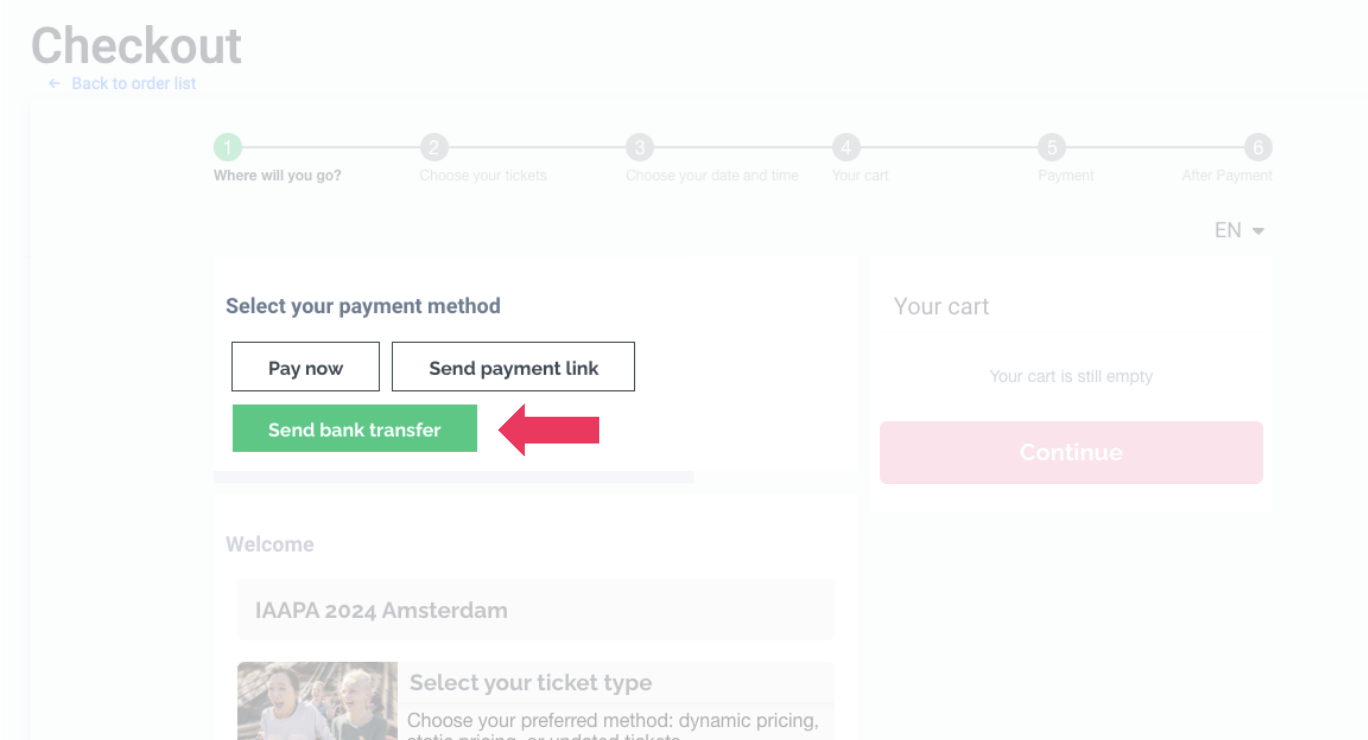The image size is (1368, 740).
Task: Open the Choose your tickets step label
Action: (x=483, y=176)
